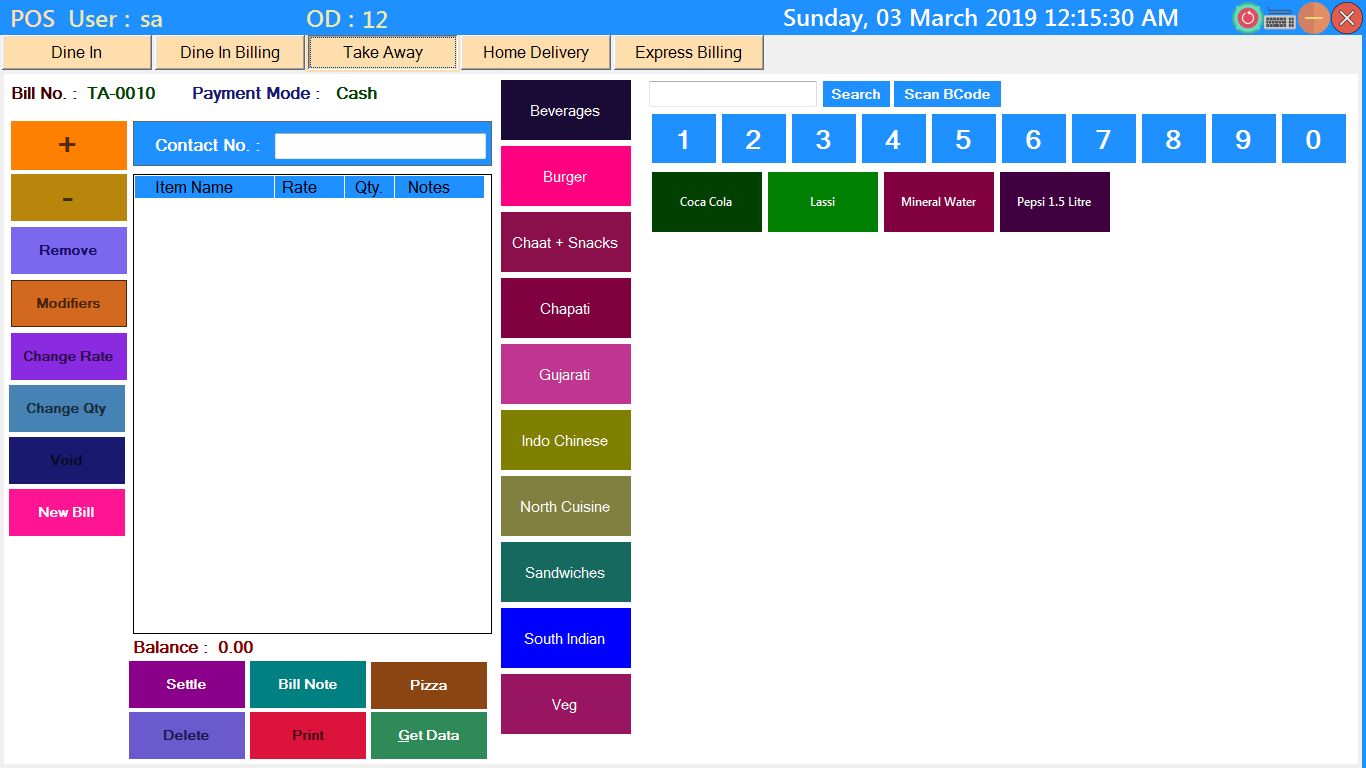Tap number 0 on the keypad
Viewport: 1366px width, 768px height.
coord(1314,139)
